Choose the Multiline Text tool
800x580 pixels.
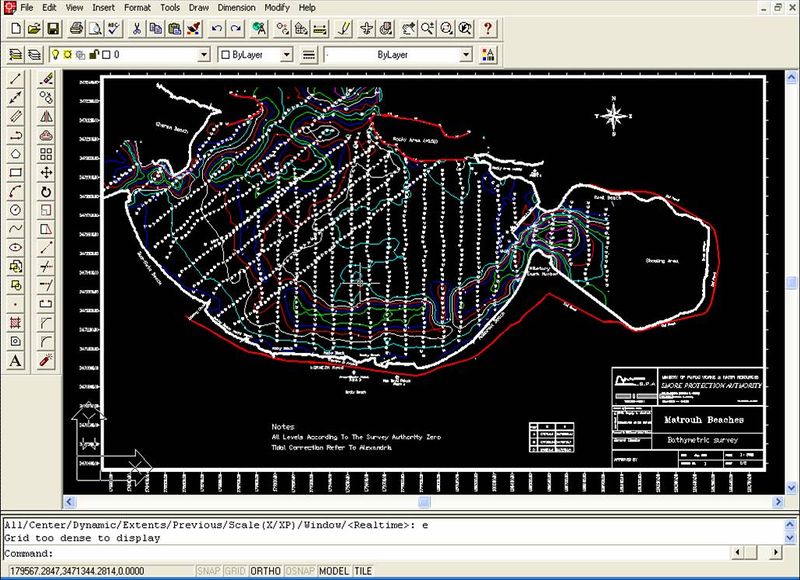tap(14, 360)
